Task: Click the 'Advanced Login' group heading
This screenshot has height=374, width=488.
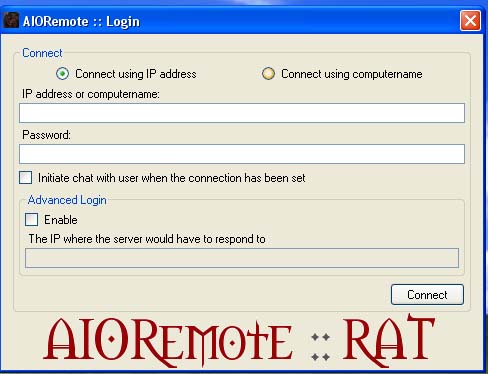Action: click(x=67, y=200)
